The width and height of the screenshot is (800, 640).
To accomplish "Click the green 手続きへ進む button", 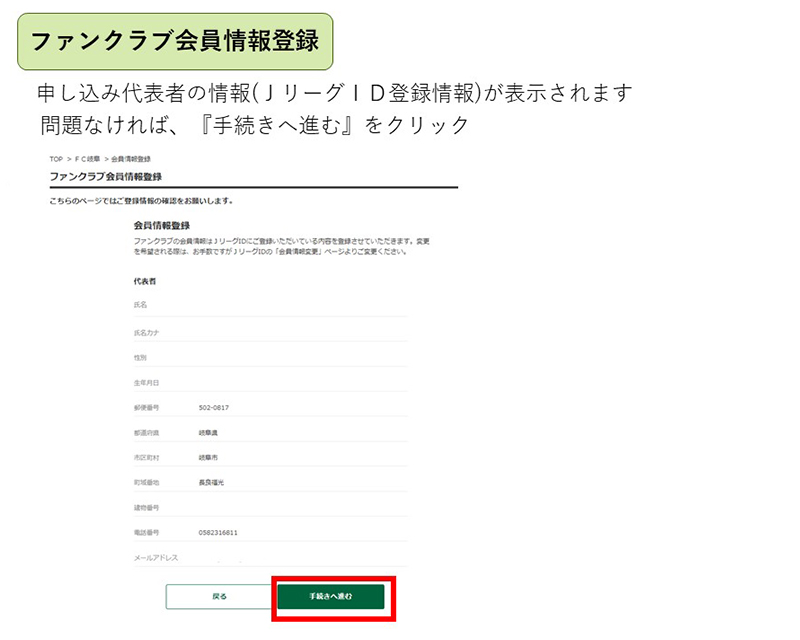I will click(x=330, y=596).
